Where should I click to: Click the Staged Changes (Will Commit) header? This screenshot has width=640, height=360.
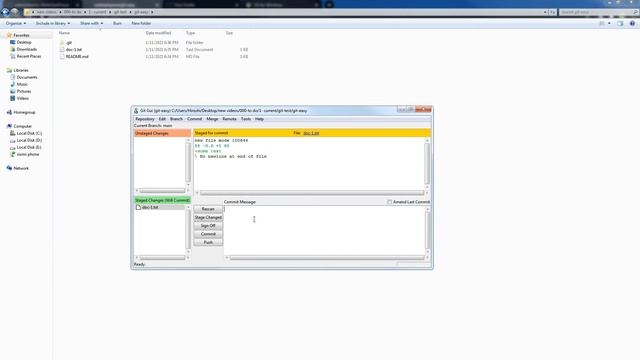click(162, 200)
